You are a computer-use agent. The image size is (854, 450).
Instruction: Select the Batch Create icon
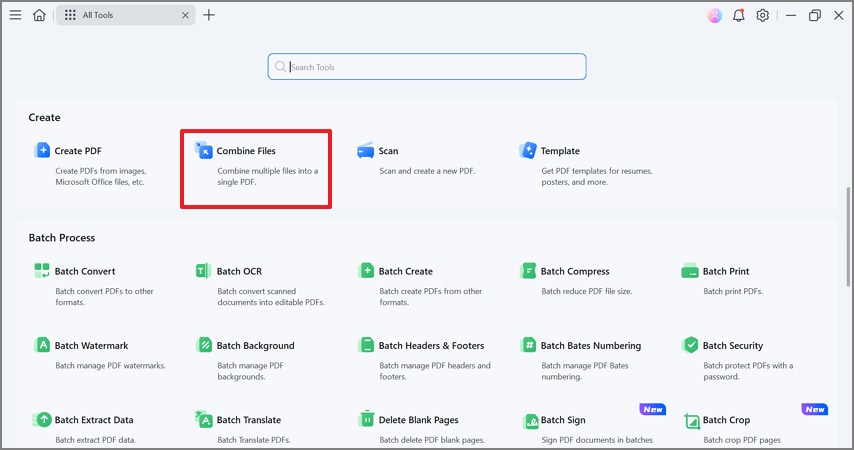367,270
